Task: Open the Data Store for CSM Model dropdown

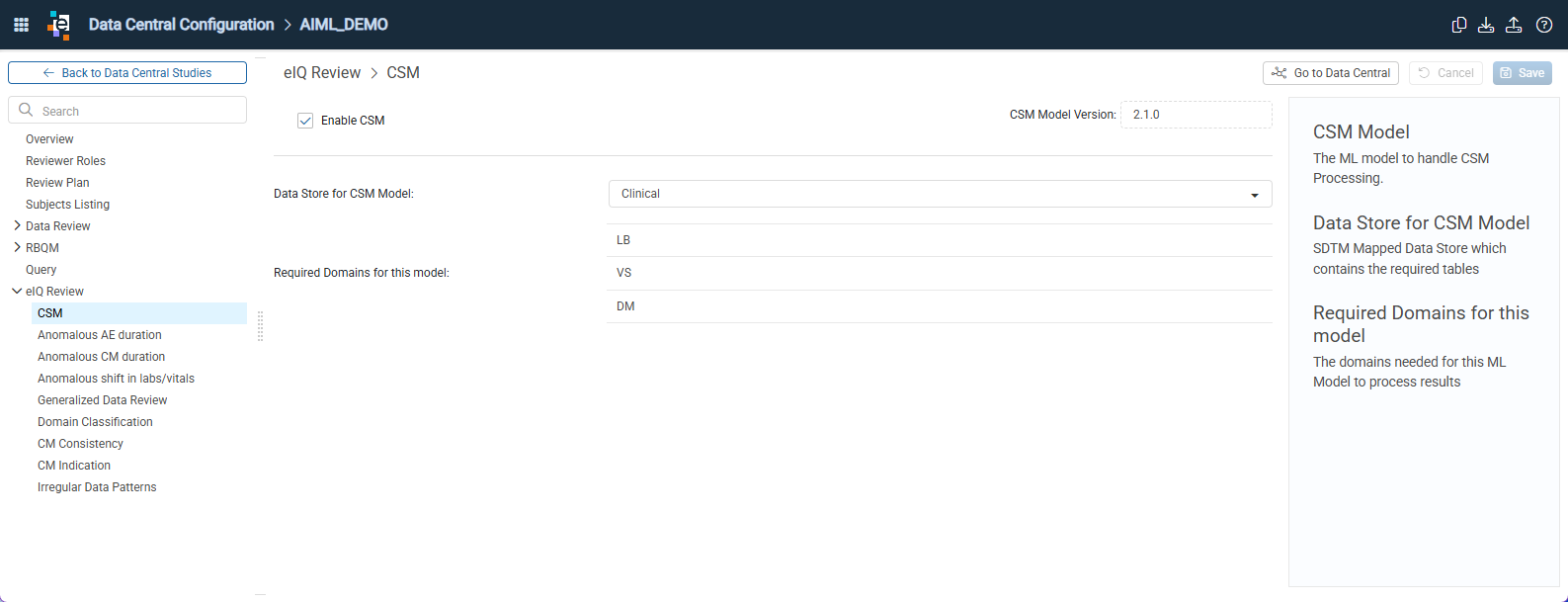Action: 940,194
